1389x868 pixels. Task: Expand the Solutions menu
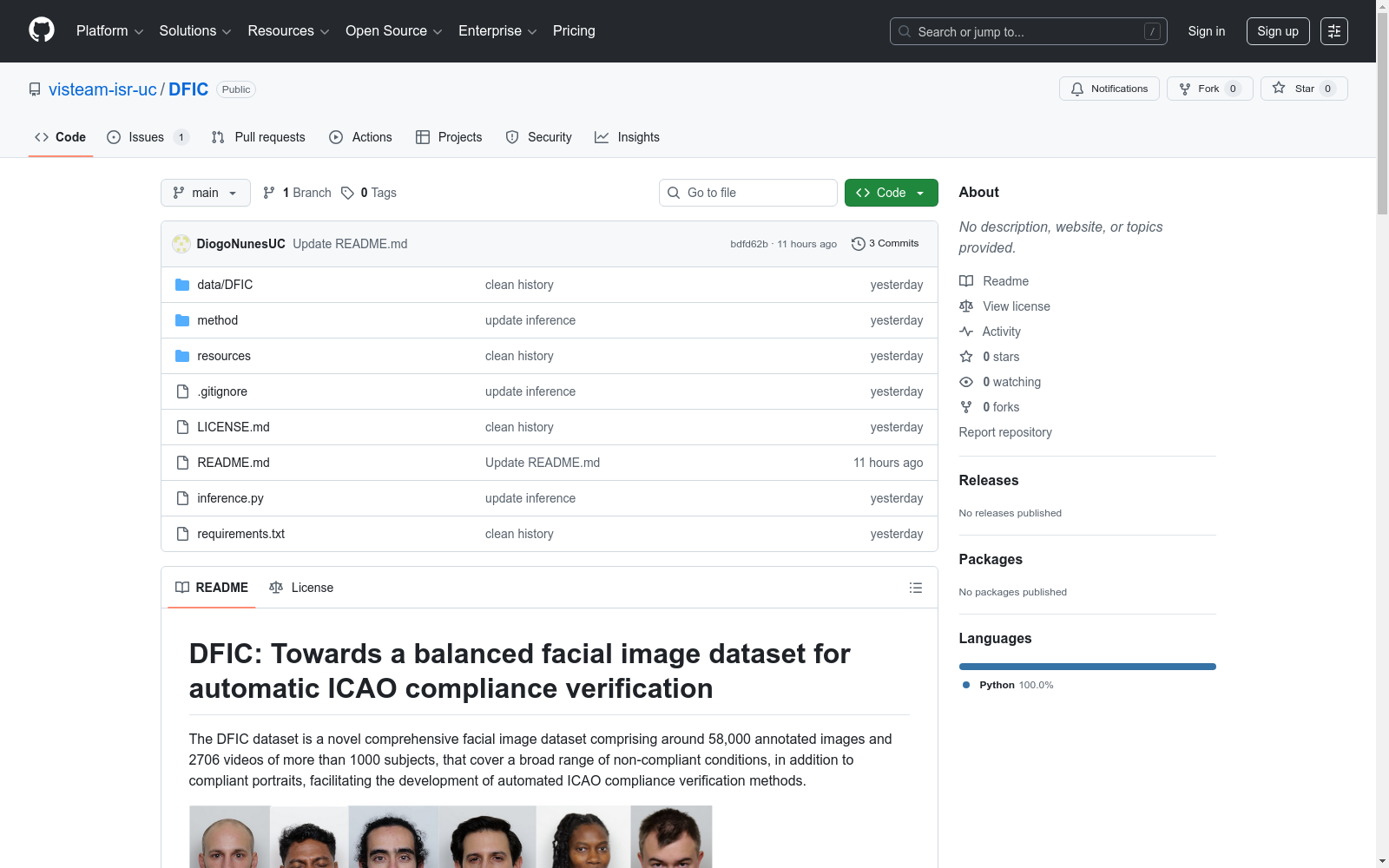pos(195,31)
